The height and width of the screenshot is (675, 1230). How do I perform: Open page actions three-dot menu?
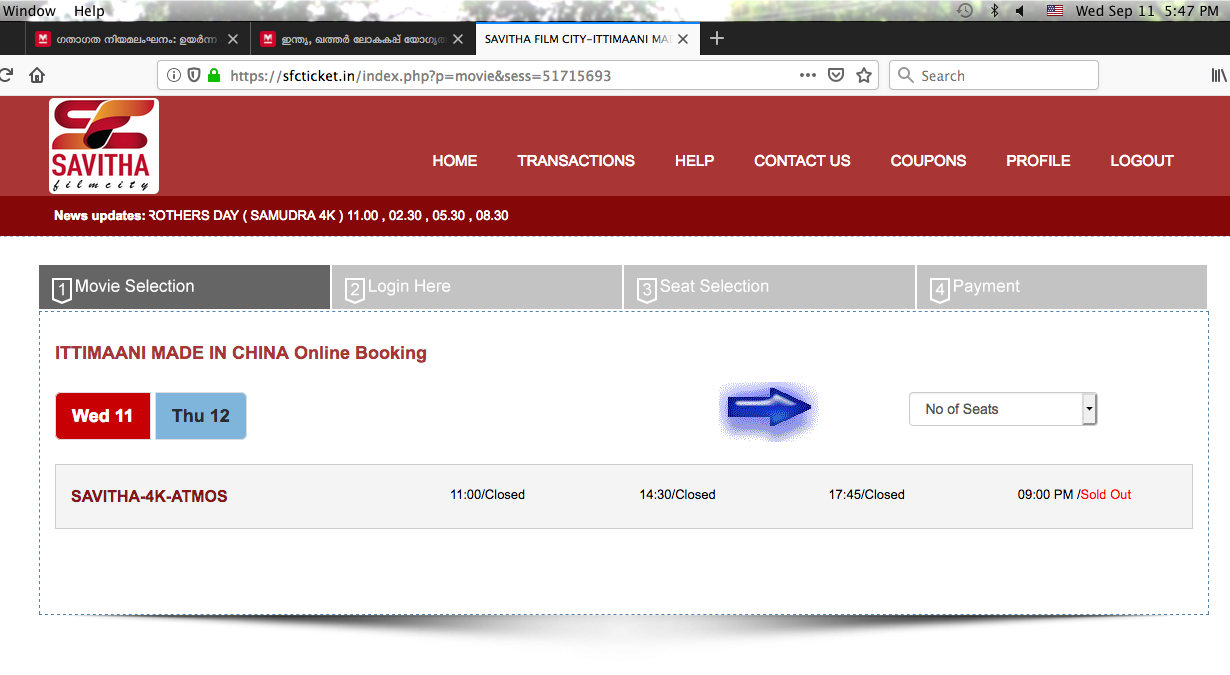point(808,76)
